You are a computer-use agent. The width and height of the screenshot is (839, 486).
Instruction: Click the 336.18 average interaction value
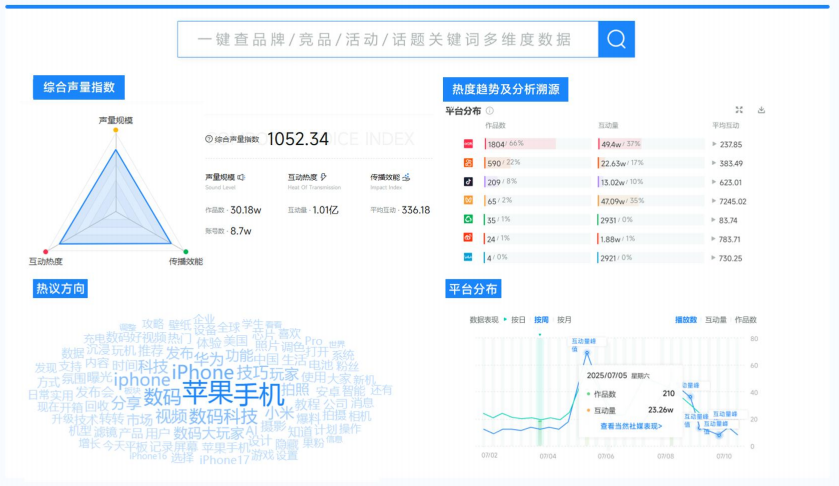tap(416, 210)
